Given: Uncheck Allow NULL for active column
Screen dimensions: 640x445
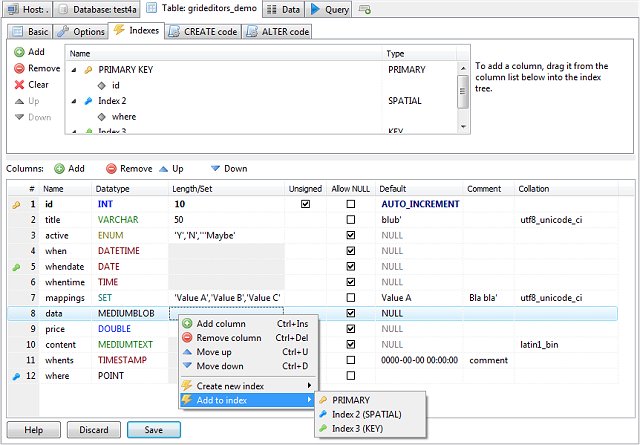Looking at the screenshot, I should pyautogui.click(x=350, y=236).
